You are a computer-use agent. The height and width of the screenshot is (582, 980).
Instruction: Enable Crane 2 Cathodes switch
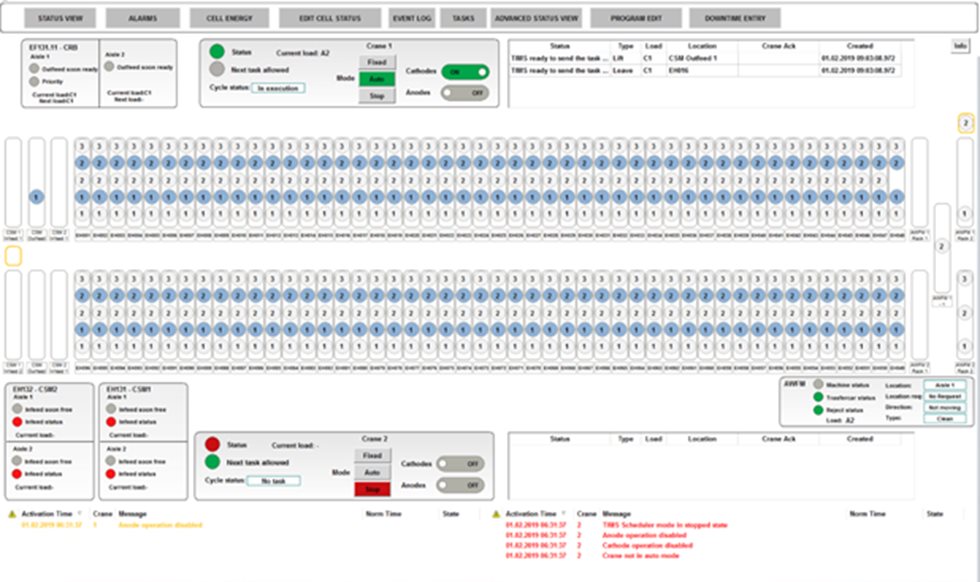point(460,464)
